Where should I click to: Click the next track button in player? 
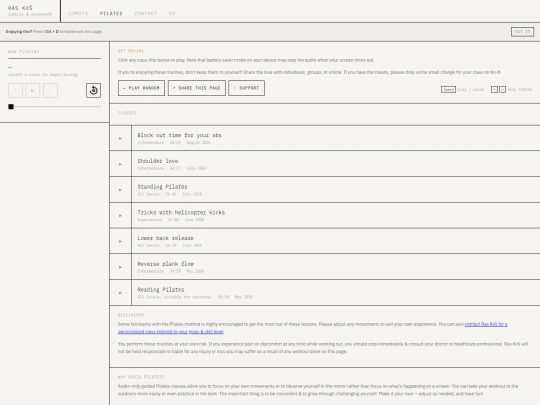(x=50, y=91)
